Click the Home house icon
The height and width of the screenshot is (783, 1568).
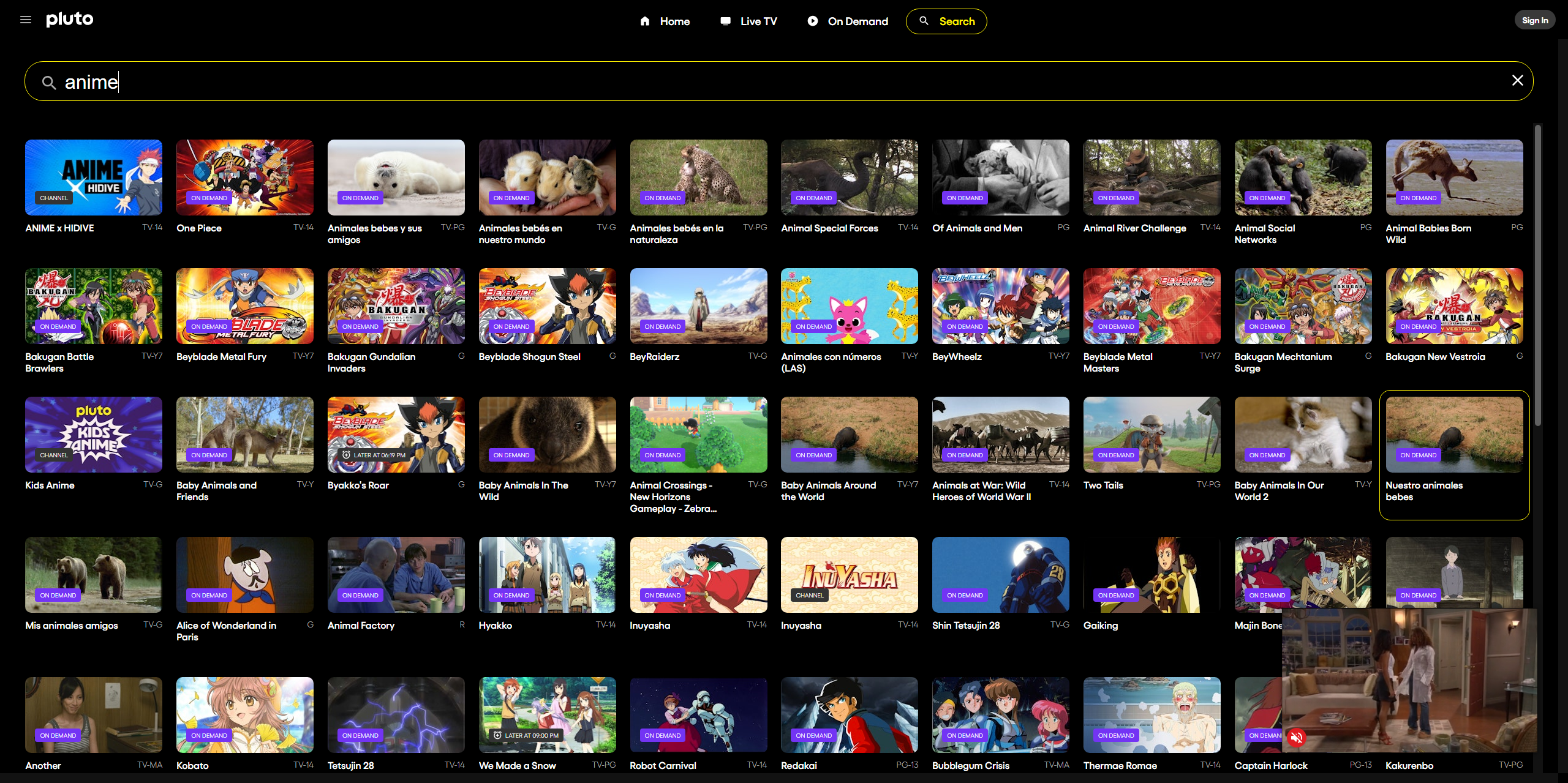coord(645,21)
